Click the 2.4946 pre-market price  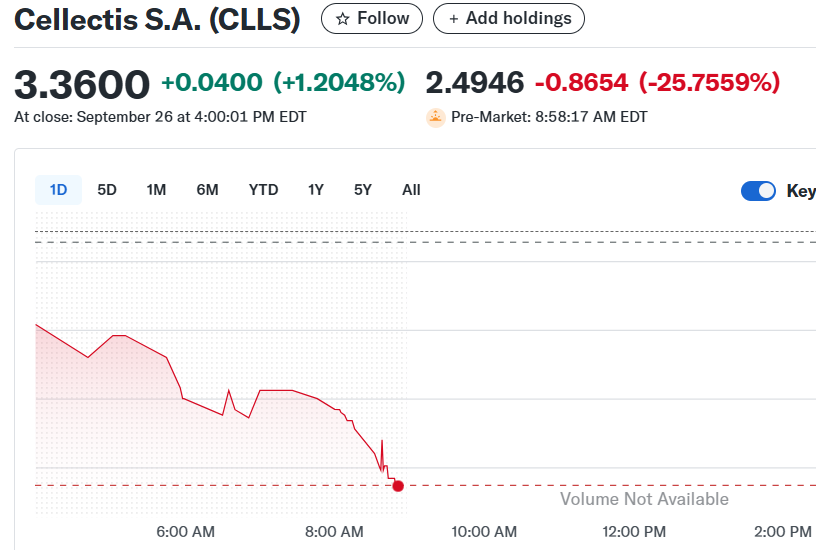point(475,83)
